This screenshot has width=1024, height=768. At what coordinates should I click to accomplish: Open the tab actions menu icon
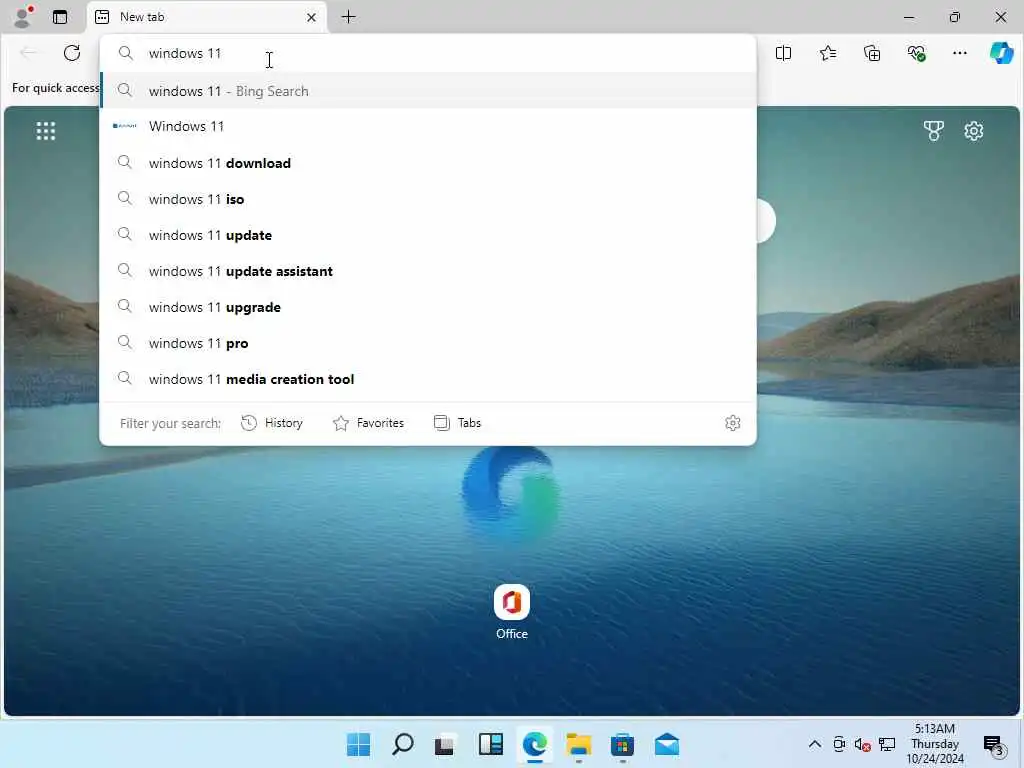pyautogui.click(x=60, y=17)
